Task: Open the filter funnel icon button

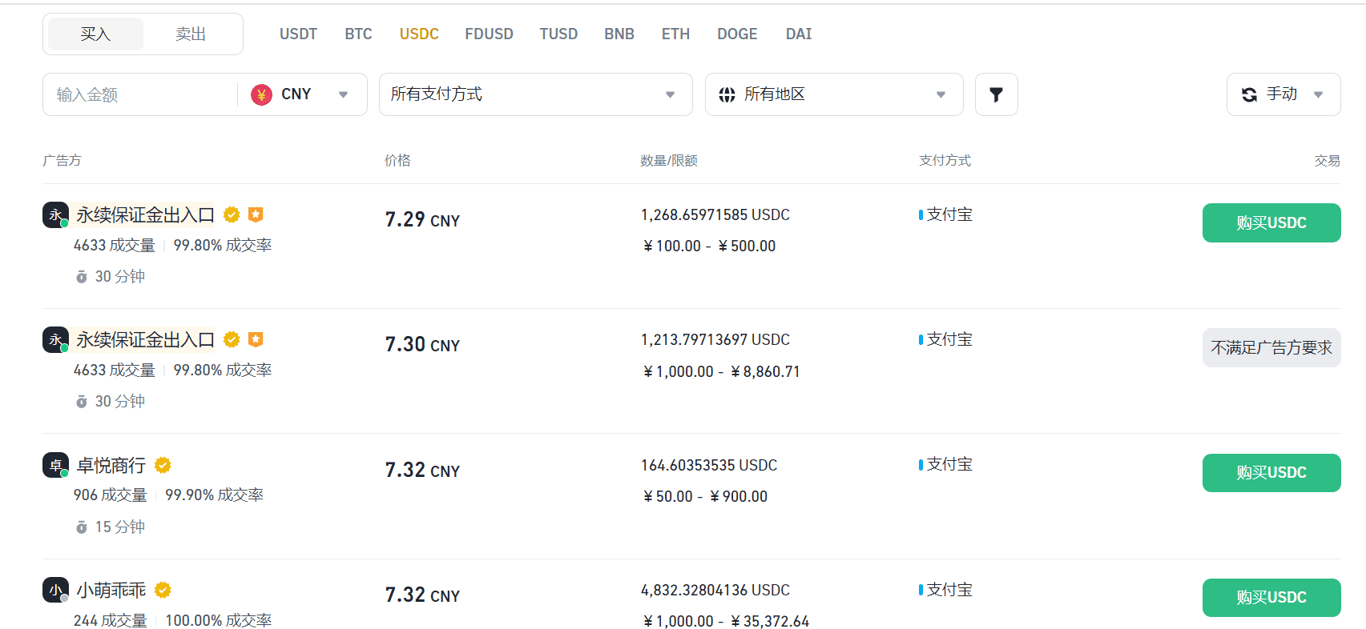Action: (x=996, y=94)
